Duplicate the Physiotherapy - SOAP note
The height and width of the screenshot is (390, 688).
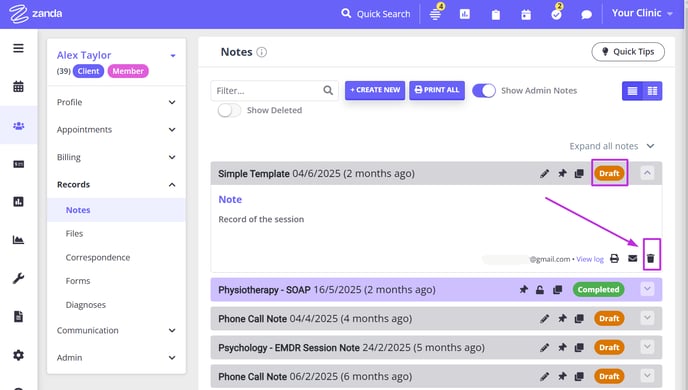coord(558,290)
